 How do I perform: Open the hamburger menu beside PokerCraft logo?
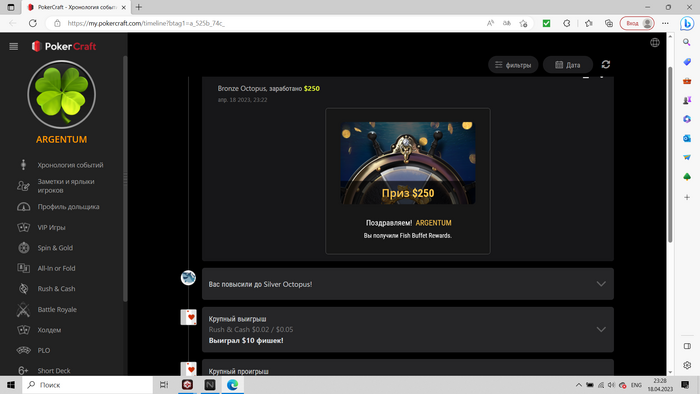(13, 46)
